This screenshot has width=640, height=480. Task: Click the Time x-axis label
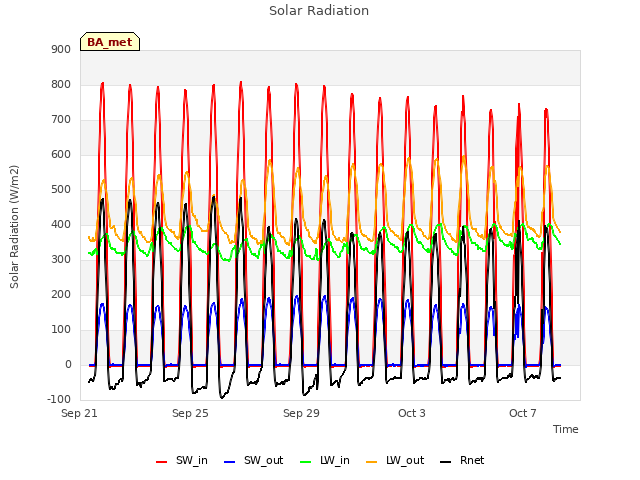565,429
